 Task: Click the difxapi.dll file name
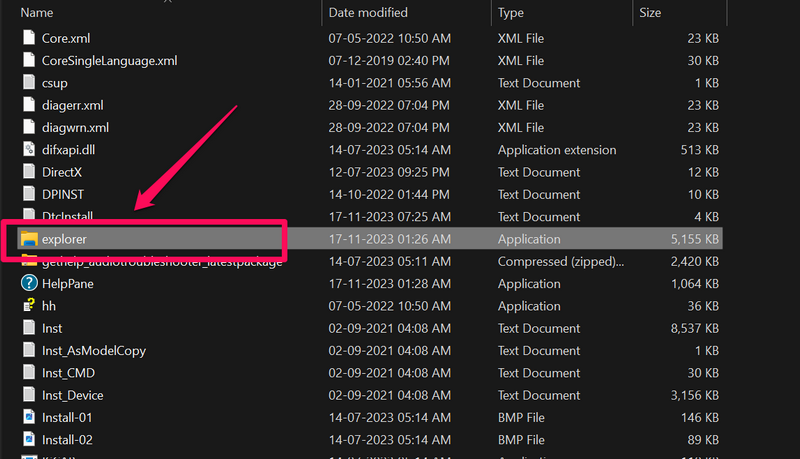68,150
